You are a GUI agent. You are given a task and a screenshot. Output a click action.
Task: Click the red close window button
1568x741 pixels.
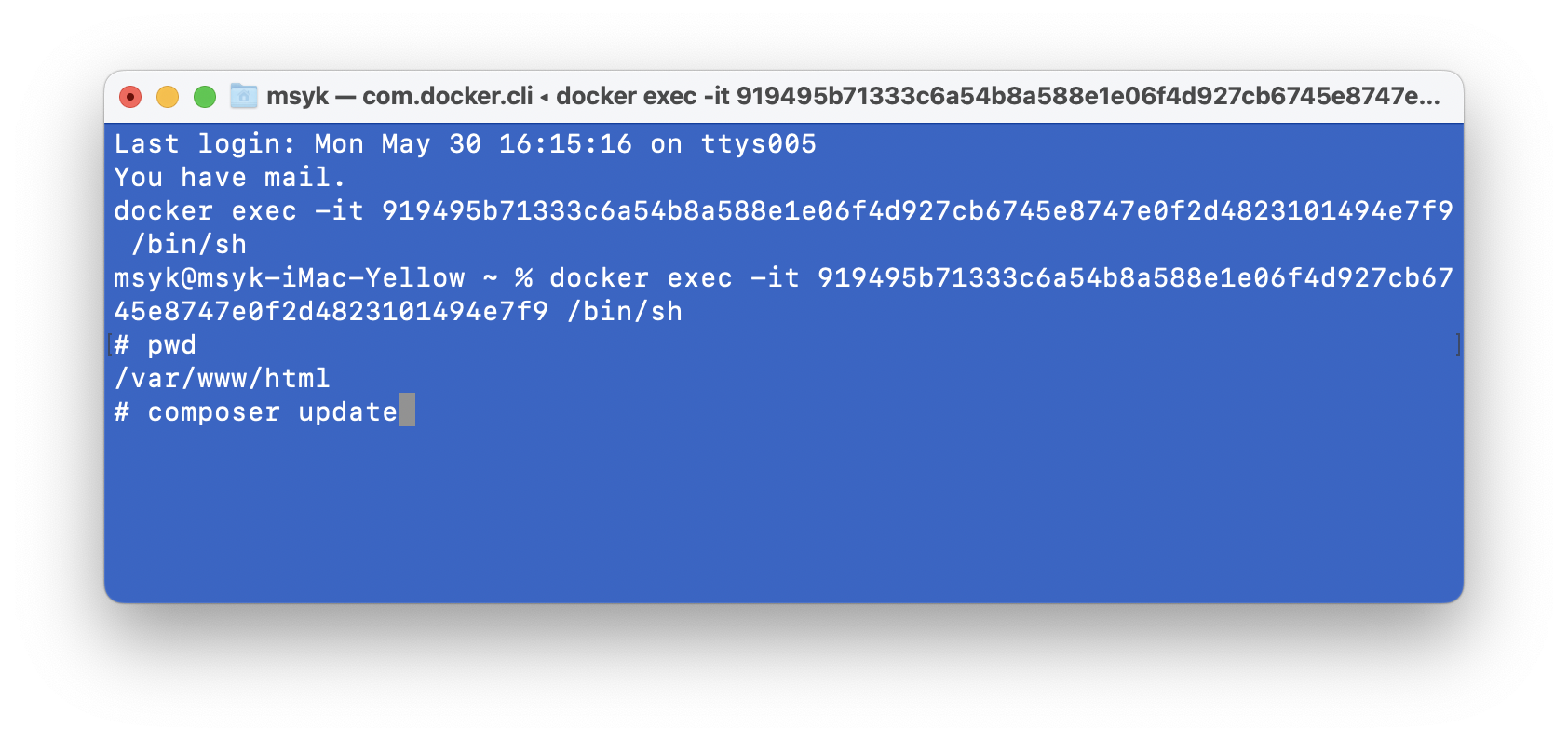tap(130, 97)
